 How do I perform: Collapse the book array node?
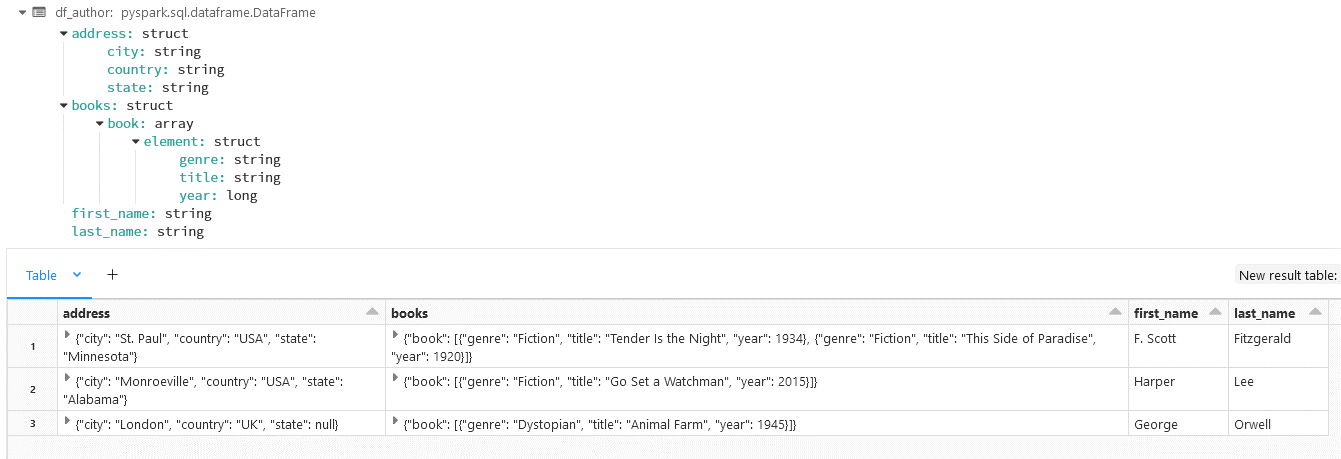pos(100,123)
